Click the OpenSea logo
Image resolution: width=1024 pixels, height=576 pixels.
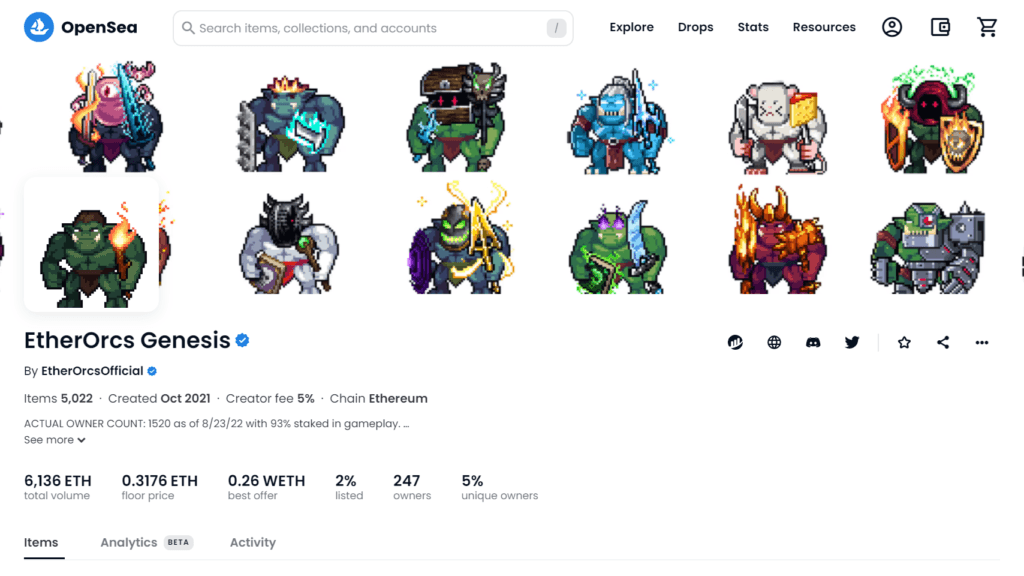tap(80, 27)
